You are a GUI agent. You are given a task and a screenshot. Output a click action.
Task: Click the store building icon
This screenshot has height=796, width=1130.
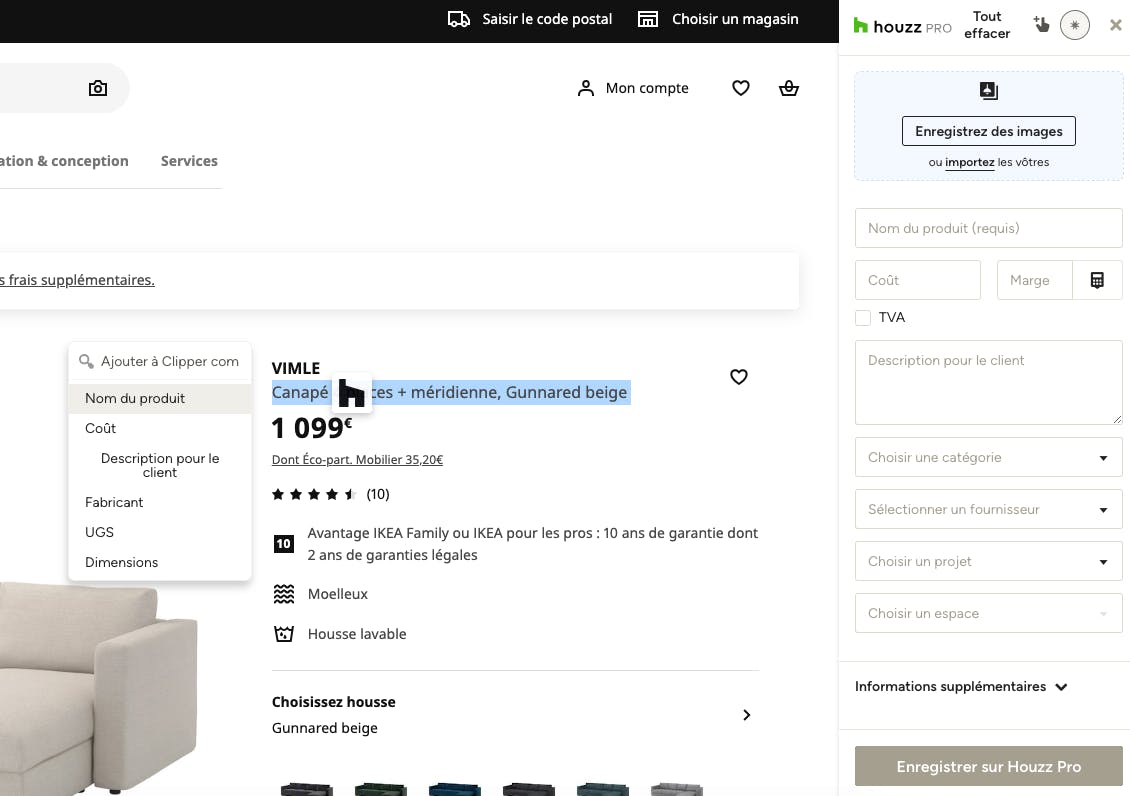[648, 19]
